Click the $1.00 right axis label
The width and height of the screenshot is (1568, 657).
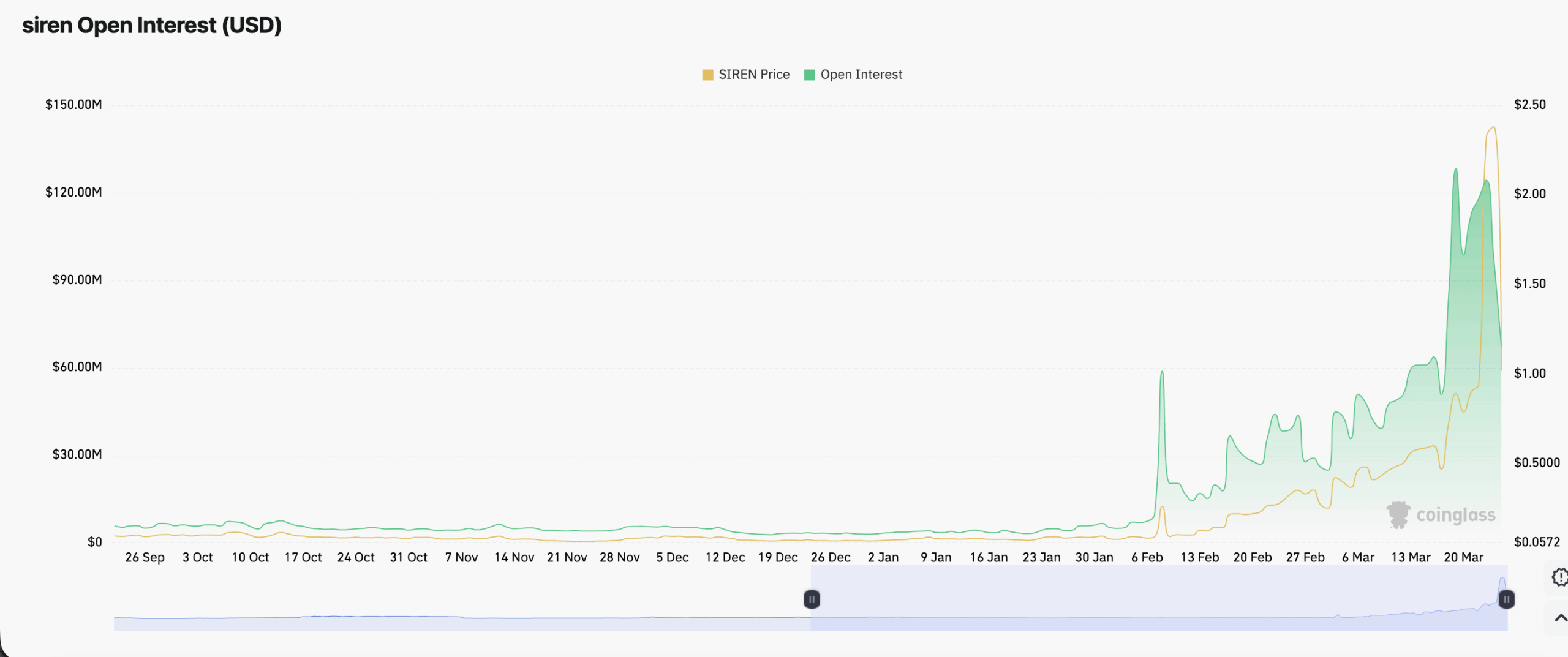[1529, 374]
